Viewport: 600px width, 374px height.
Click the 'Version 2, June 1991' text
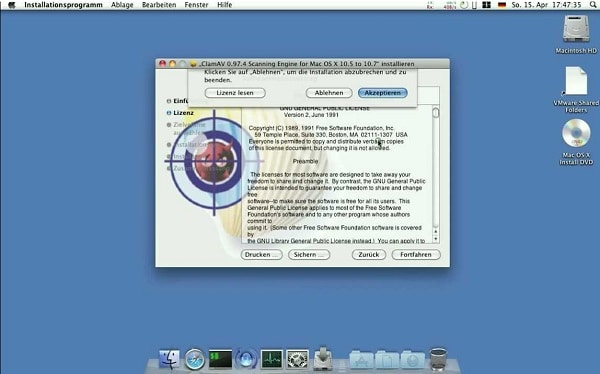[311, 115]
